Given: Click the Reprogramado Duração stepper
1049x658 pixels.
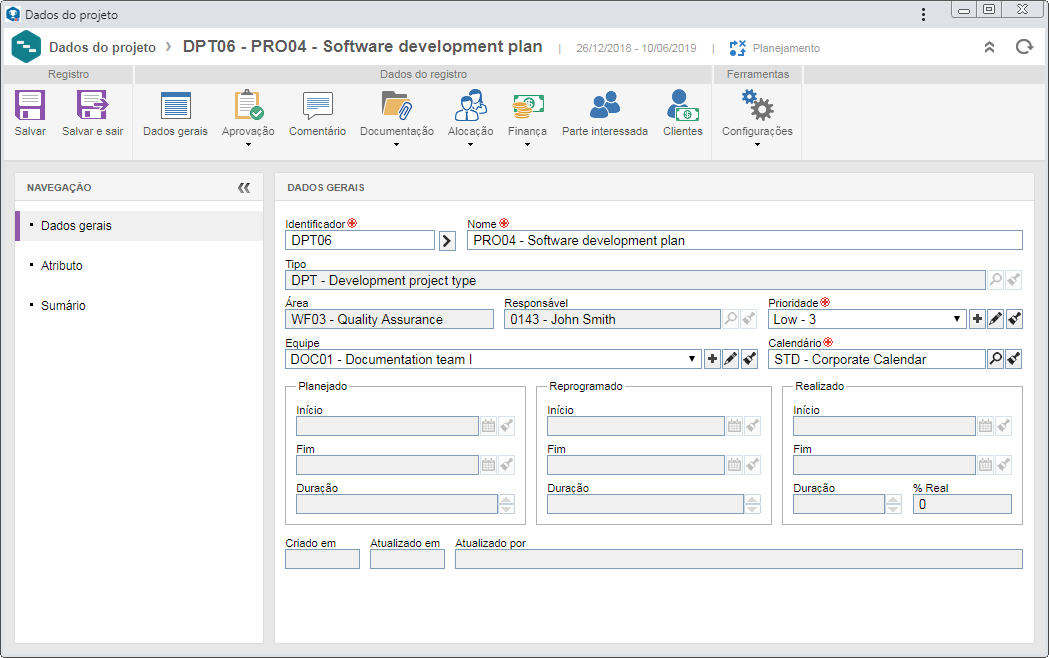Looking at the screenshot, I should pyautogui.click(x=753, y=504).
